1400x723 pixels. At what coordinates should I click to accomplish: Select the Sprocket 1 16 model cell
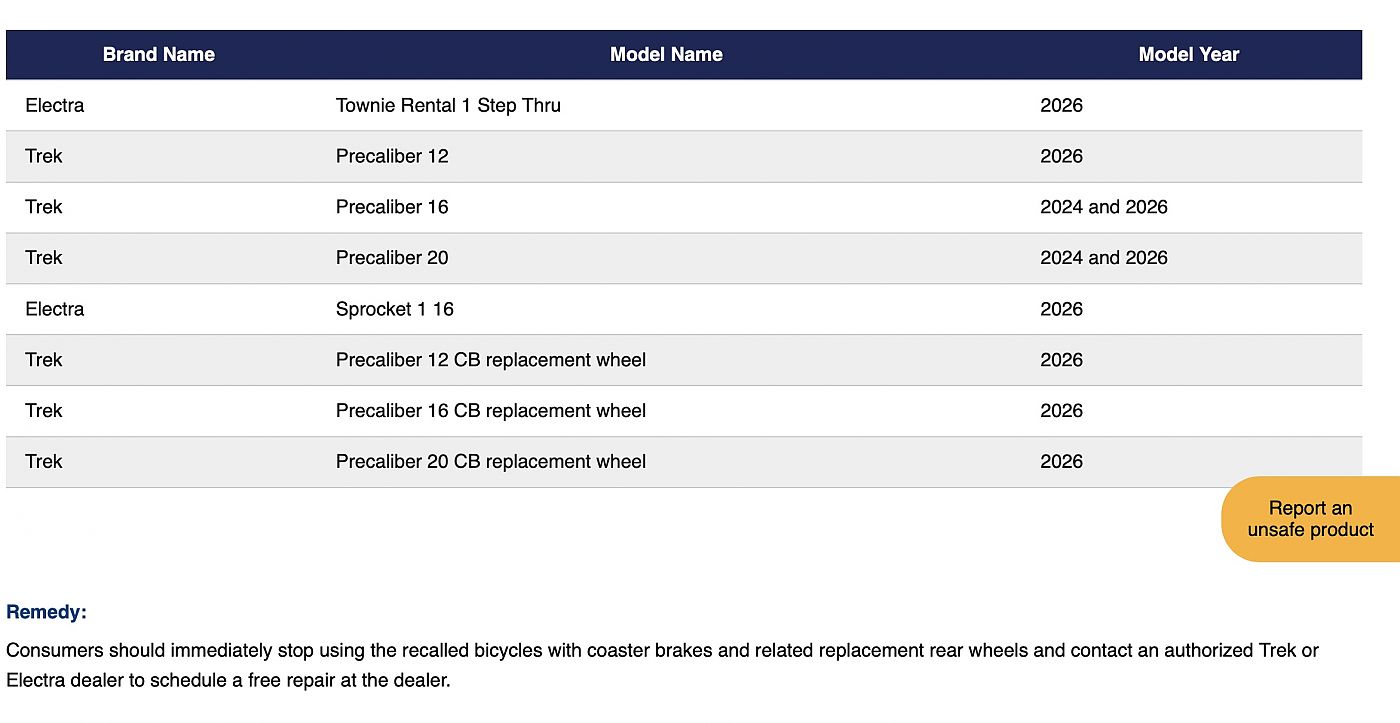[394, 309]
